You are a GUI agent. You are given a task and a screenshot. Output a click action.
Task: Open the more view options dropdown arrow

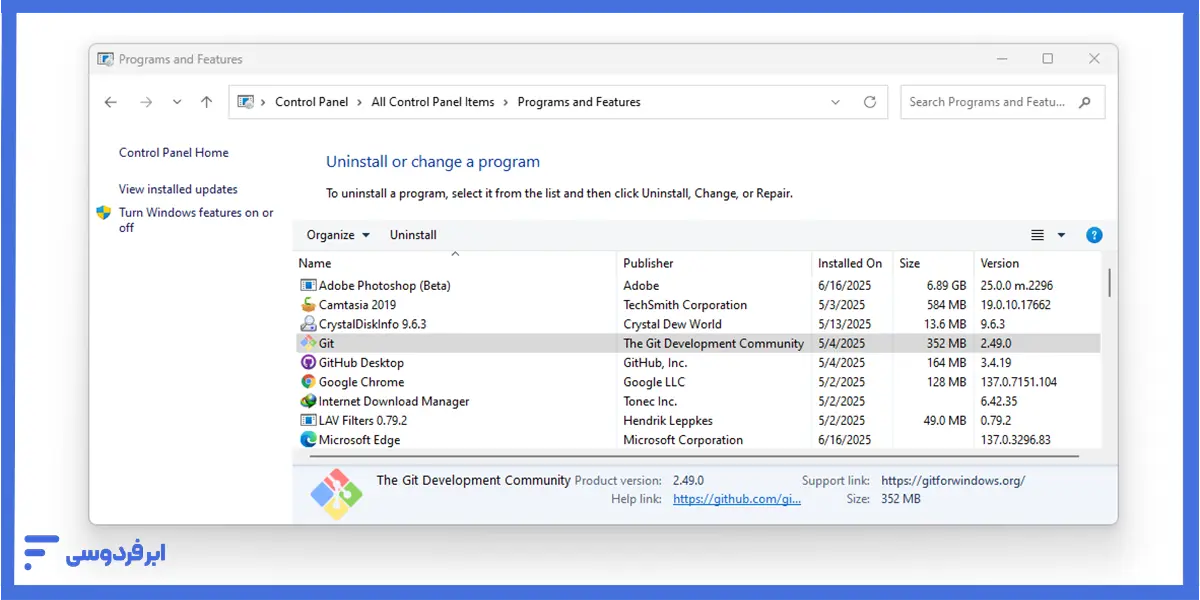1061,235
